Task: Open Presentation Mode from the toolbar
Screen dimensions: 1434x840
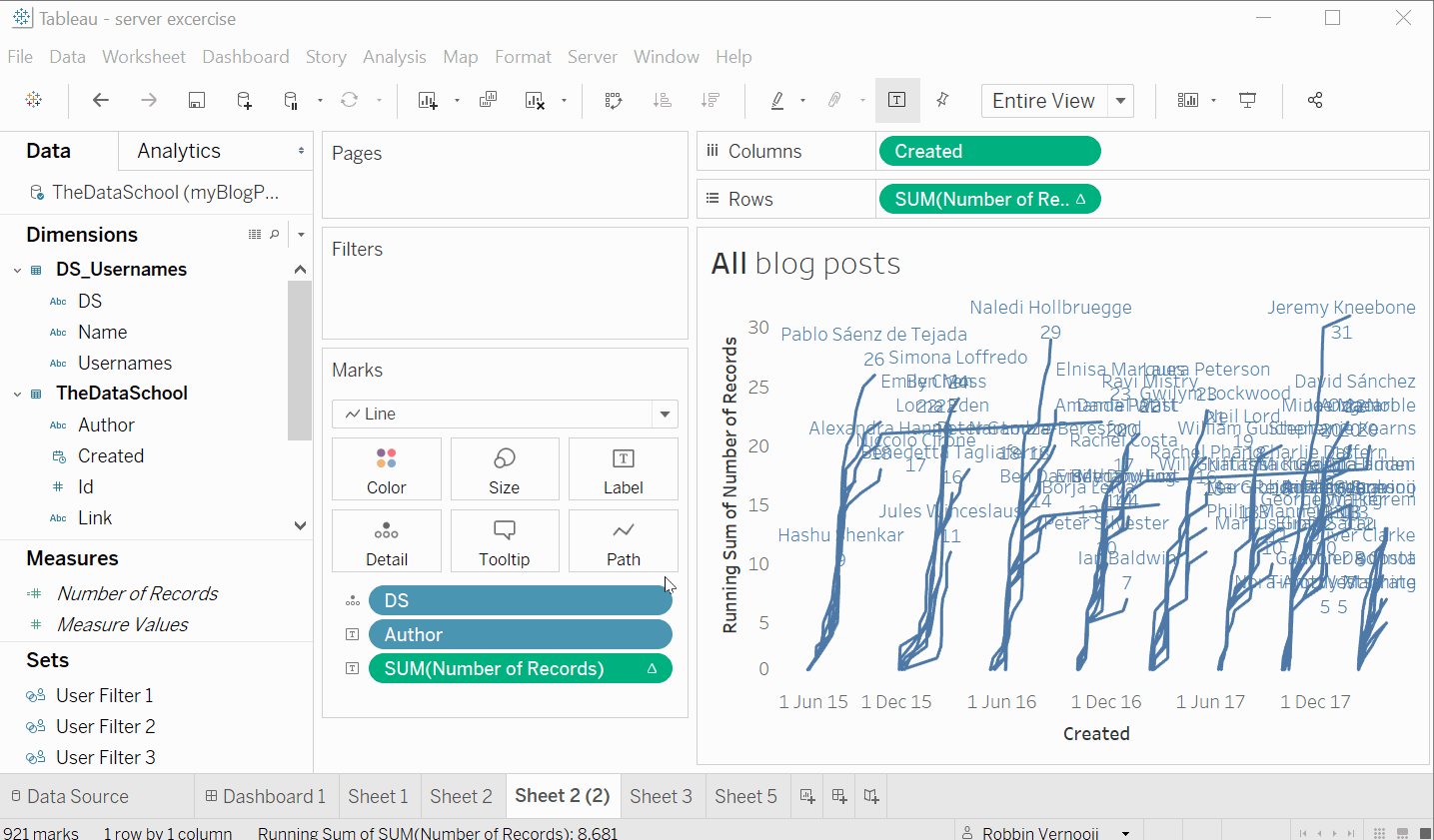Action: tap(1248, 100)
